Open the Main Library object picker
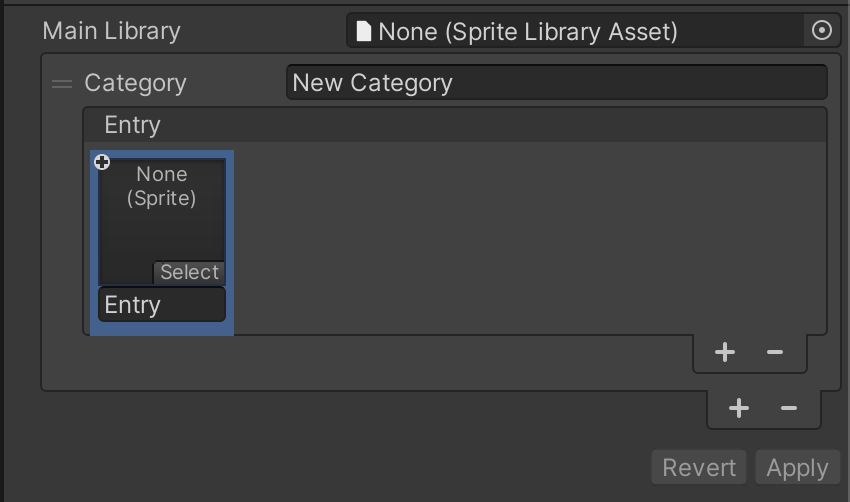This screenshot has height=502, width=850. pyautogui.click(x=821, y=31)
